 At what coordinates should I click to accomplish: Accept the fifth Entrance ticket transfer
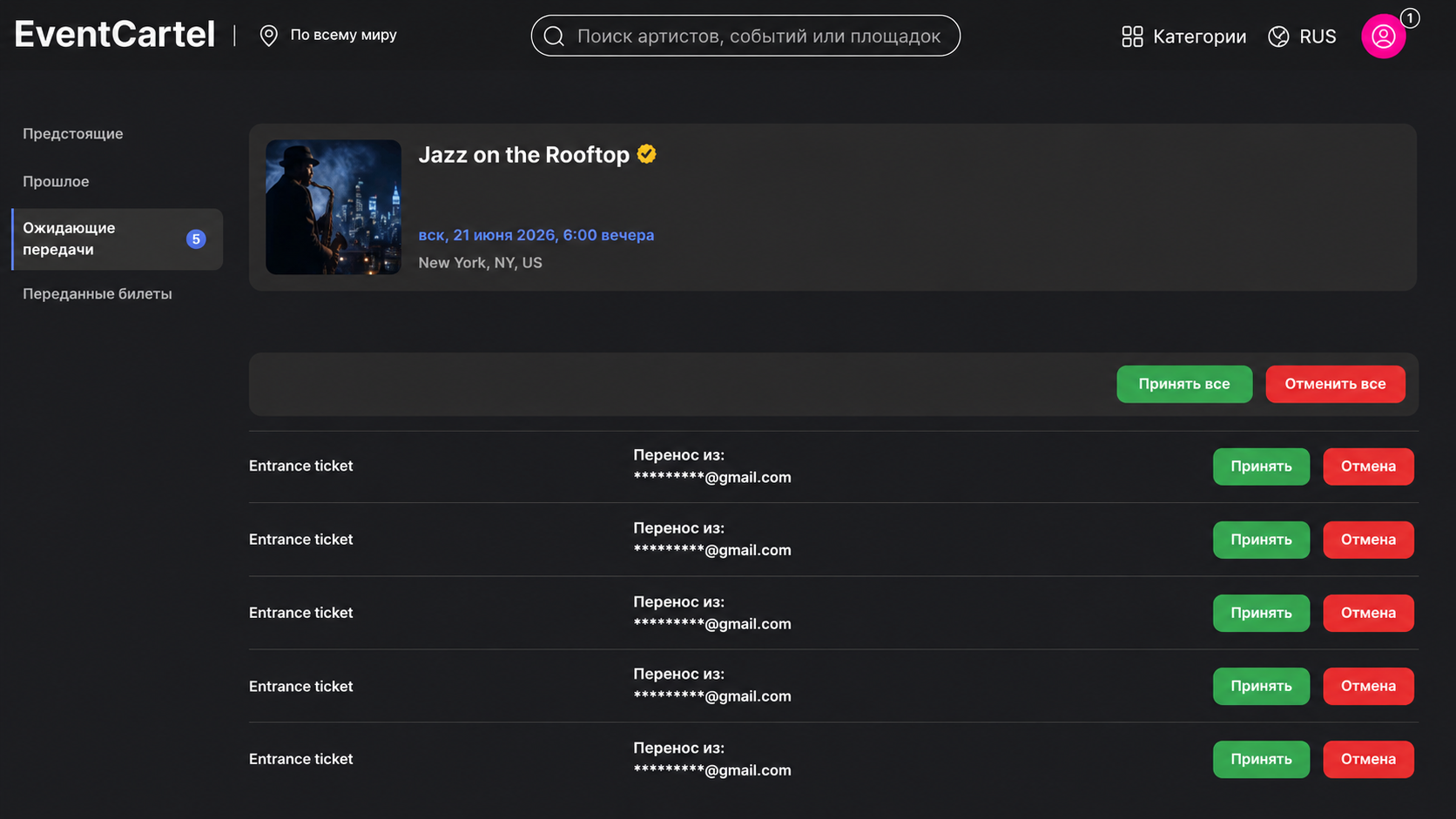coord(1261,759)
